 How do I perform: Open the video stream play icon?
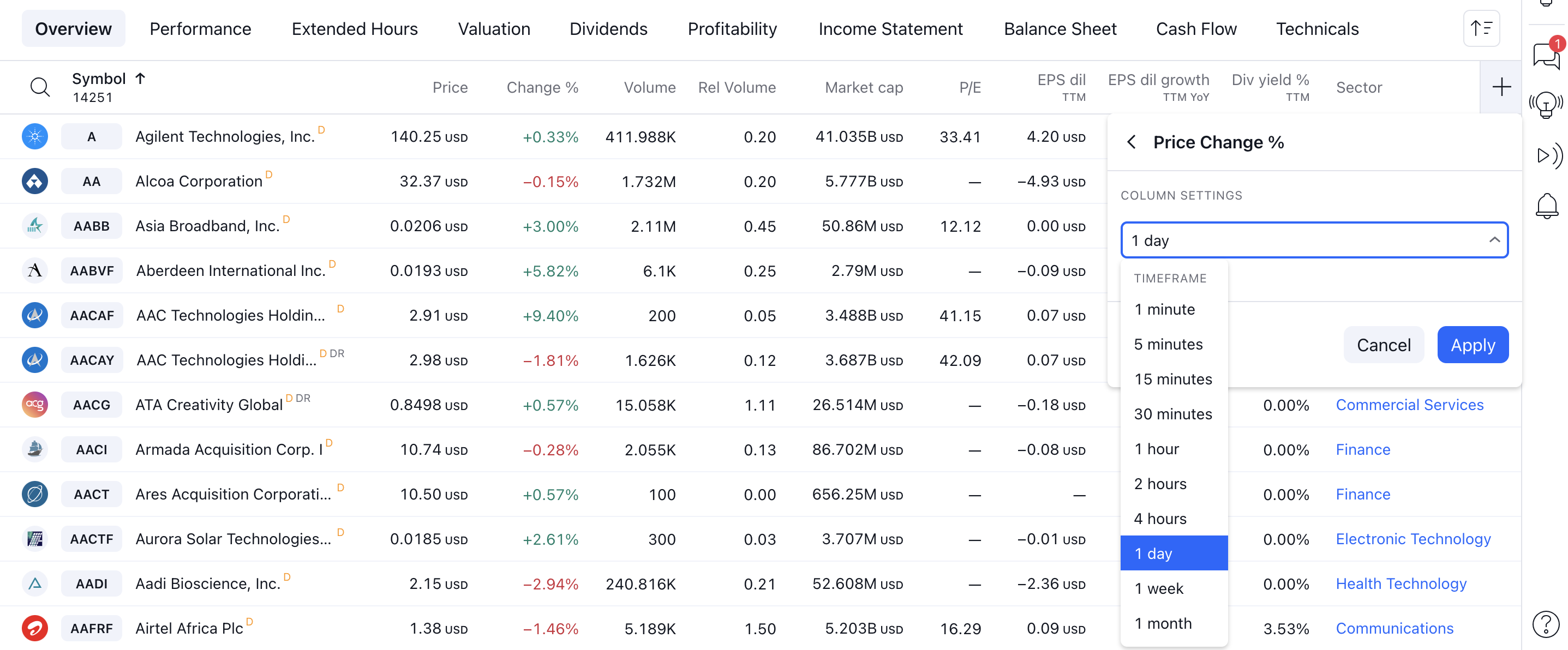(1546, 156)
